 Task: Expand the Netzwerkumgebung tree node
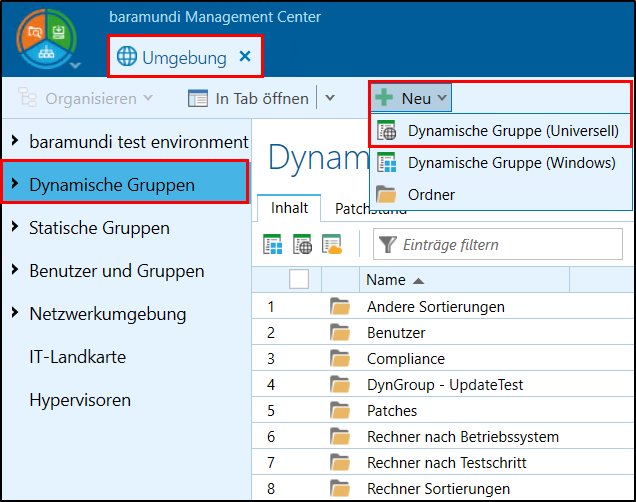pos(14,314)
